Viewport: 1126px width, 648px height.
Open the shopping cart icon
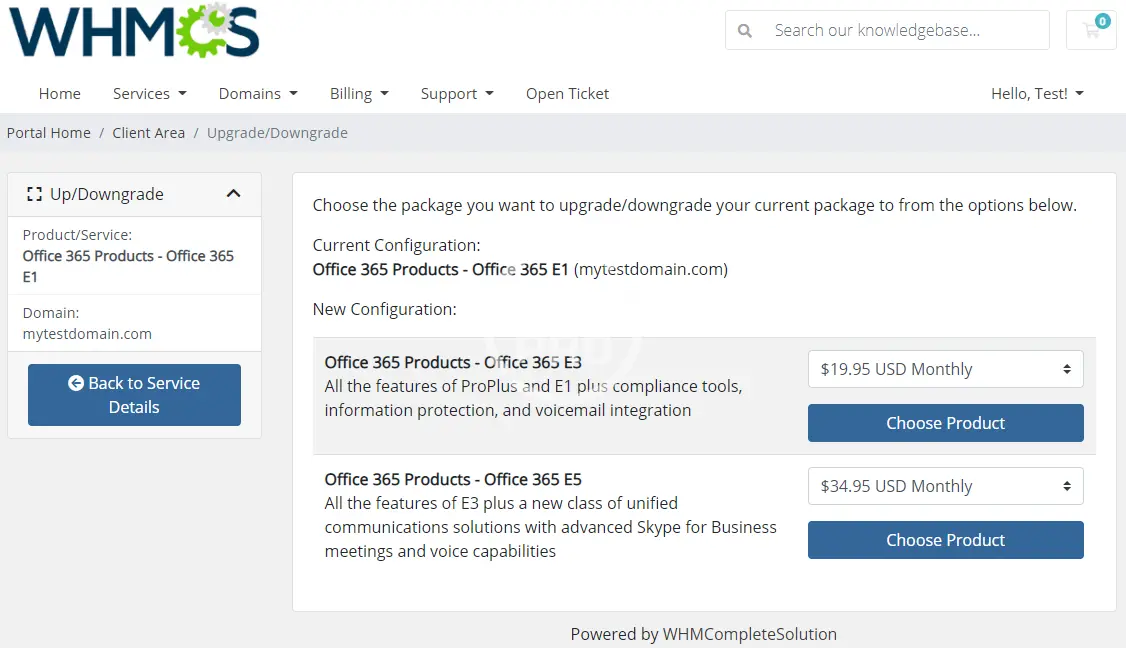(x=1091, y=30)
